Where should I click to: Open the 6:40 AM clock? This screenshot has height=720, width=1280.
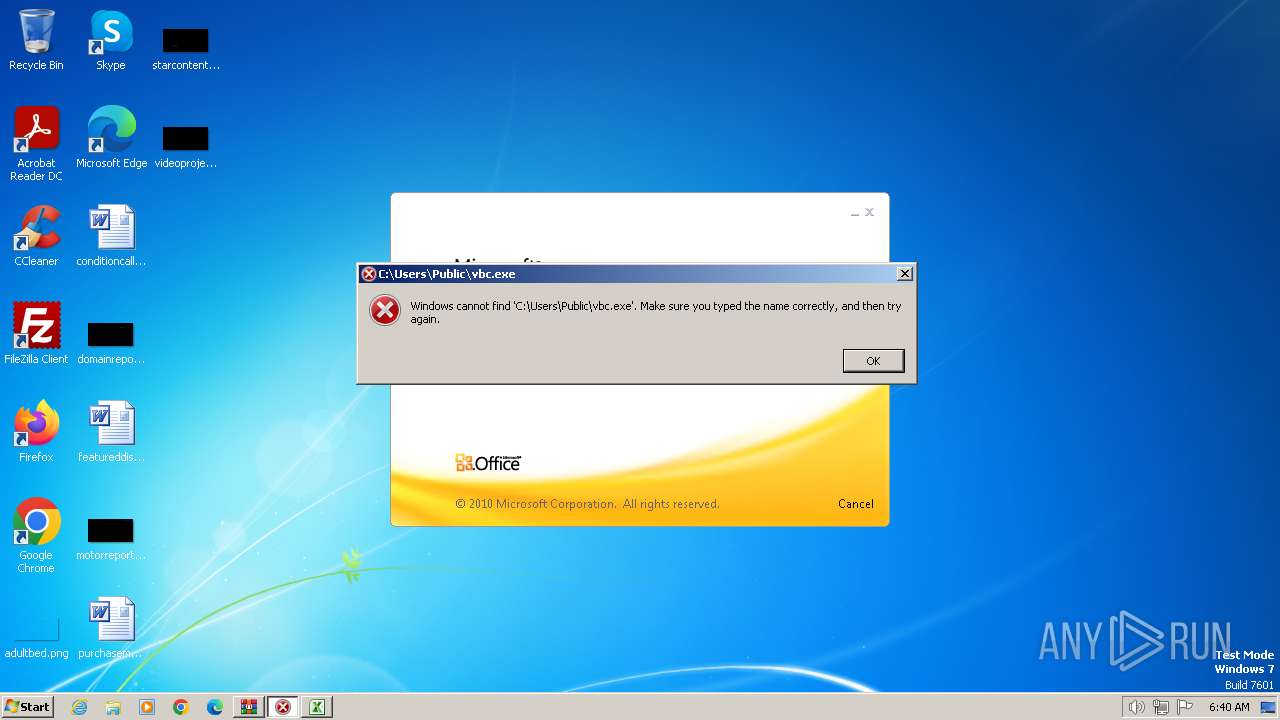pos(1229,707)
